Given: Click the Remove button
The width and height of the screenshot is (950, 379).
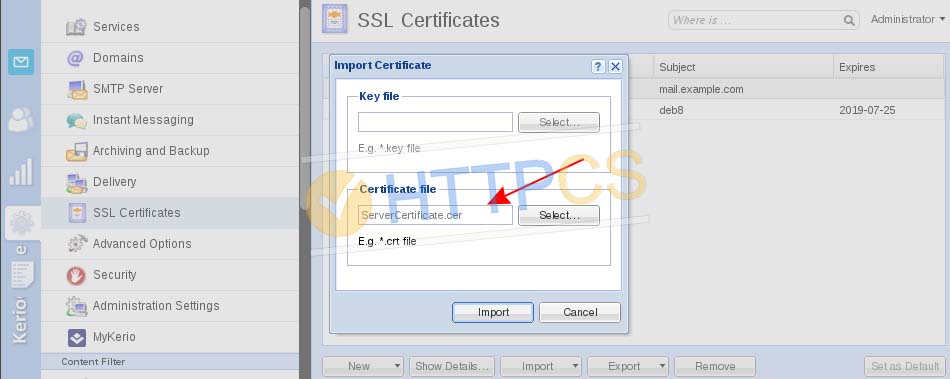Looking at the screenshot, I should [715, 366].
